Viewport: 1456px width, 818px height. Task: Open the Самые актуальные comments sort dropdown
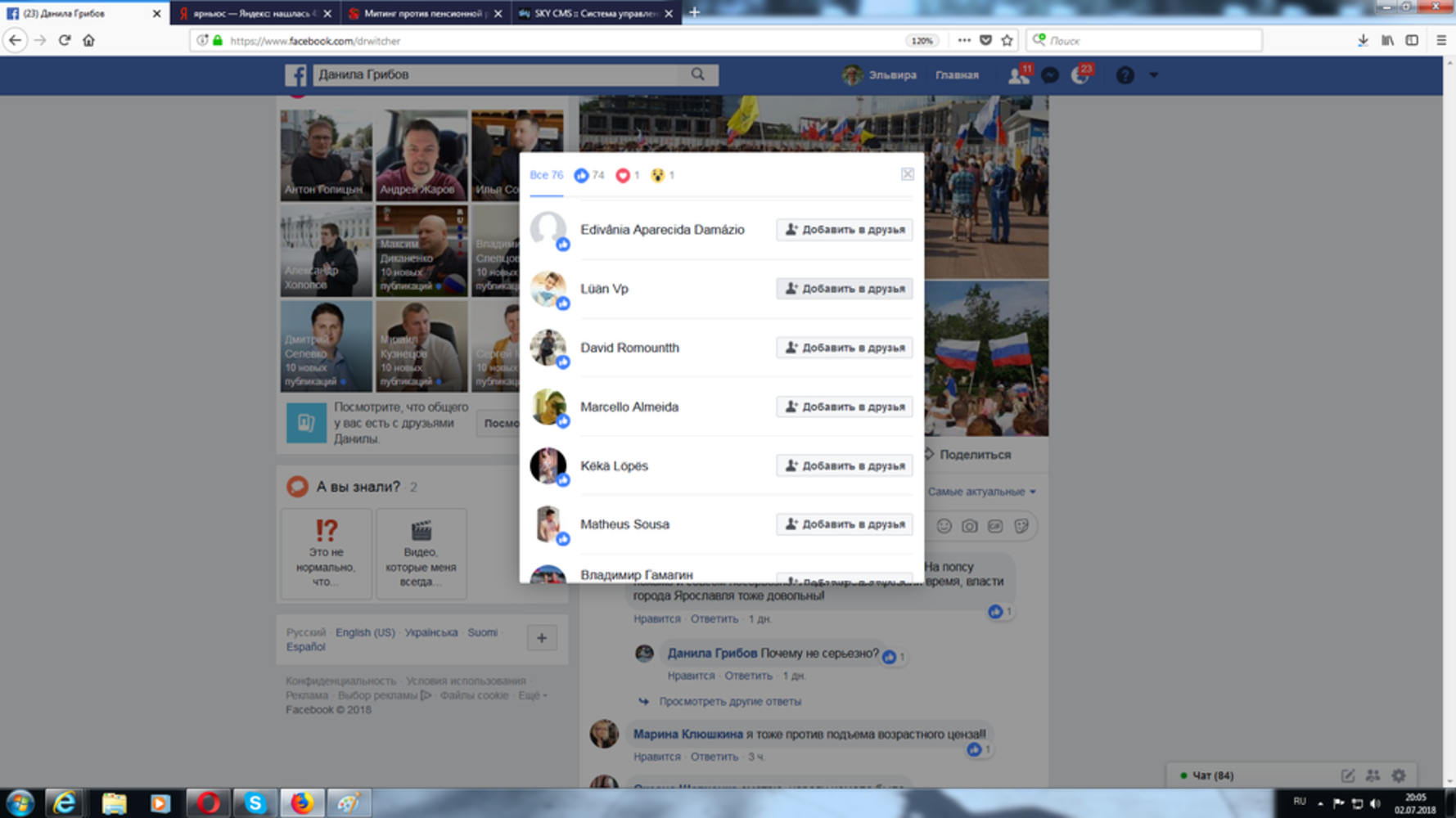[981, 492]
